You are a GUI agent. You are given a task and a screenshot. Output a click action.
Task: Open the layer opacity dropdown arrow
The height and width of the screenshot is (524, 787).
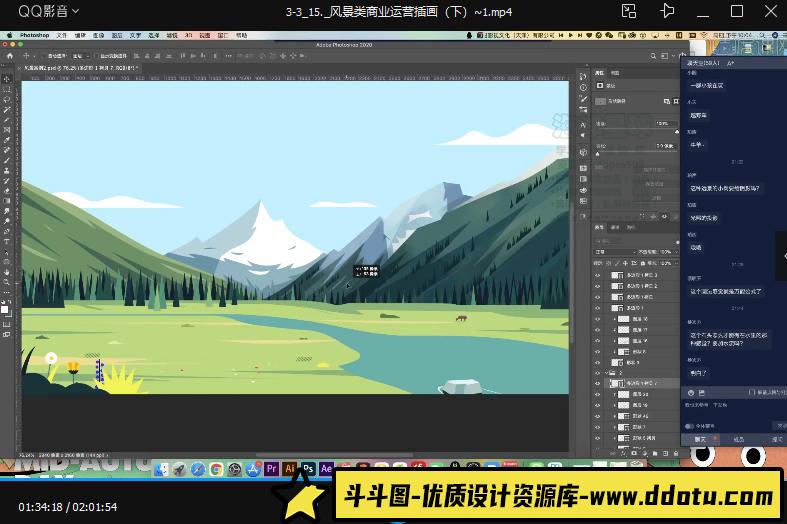tap(677, 252)
